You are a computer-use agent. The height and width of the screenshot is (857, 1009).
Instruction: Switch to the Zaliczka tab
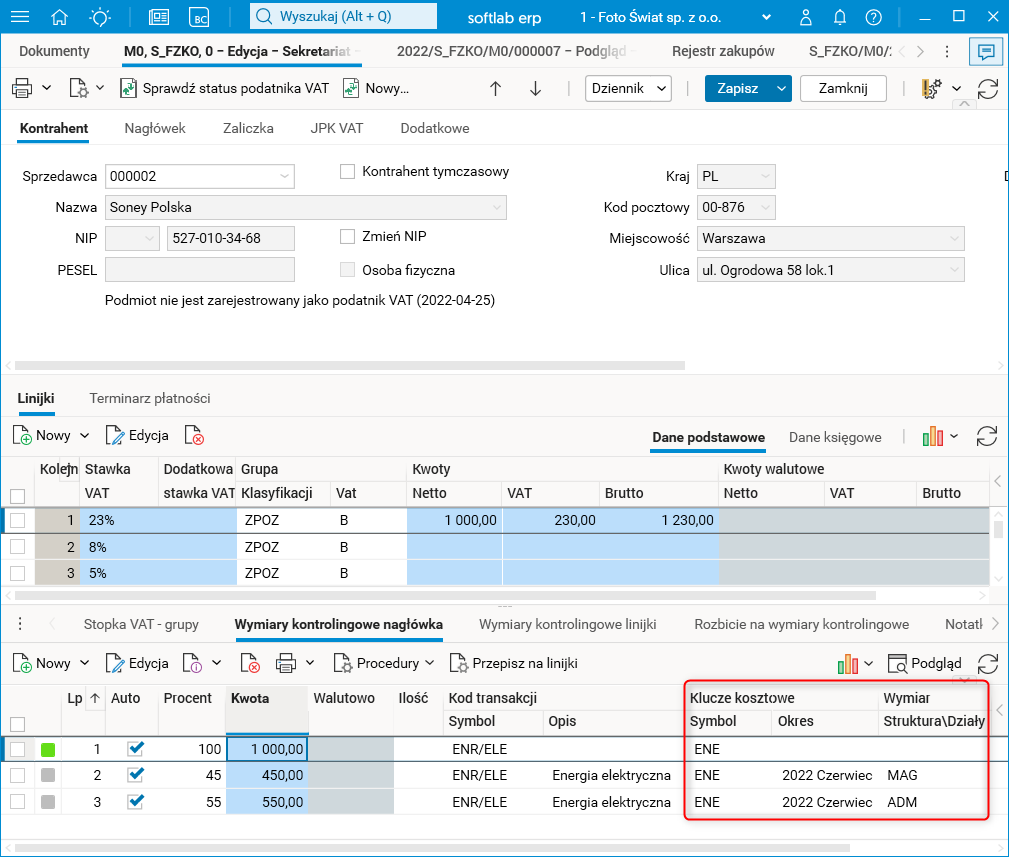coord(248,128)
